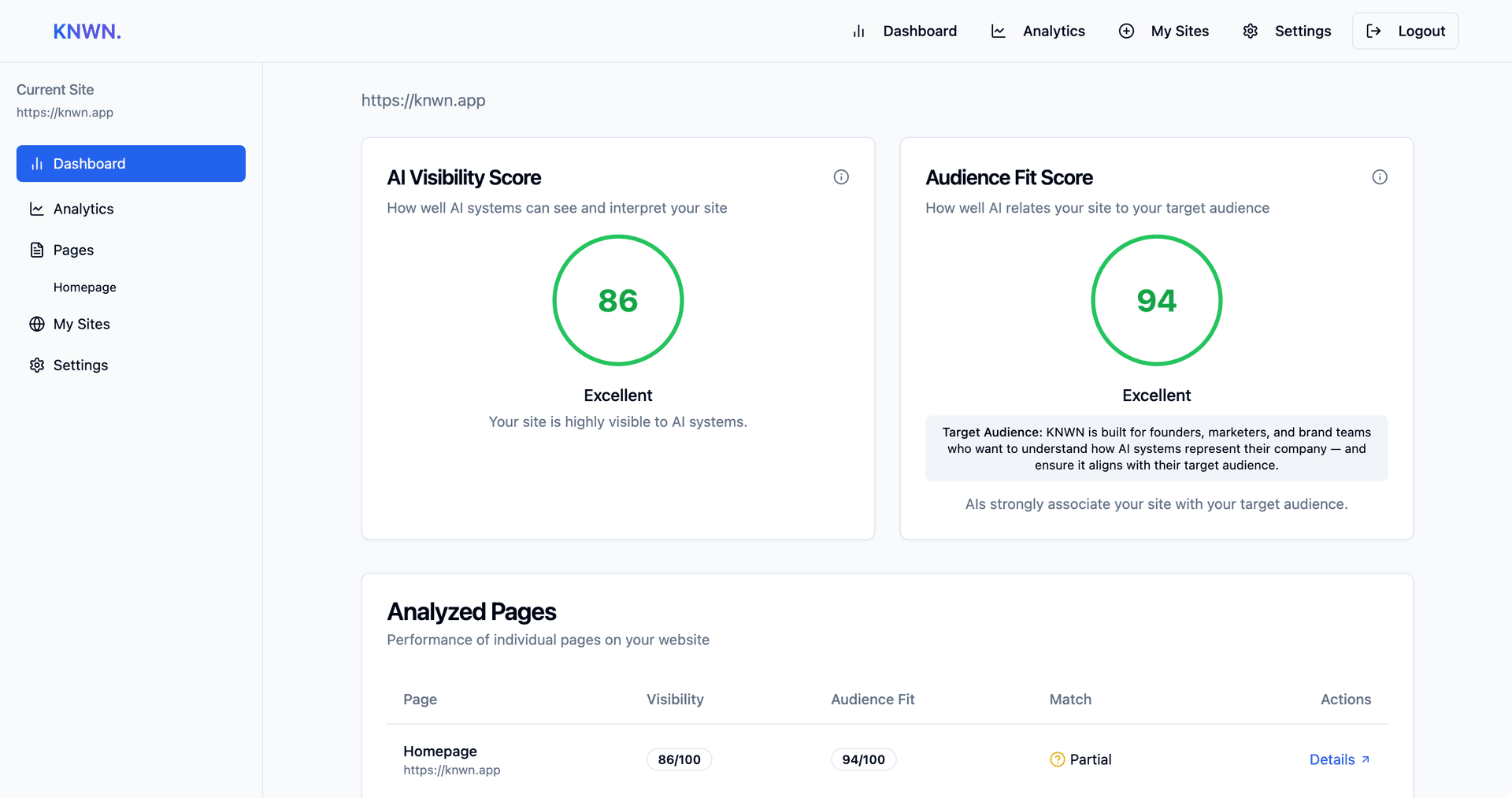
Task: Click the line chart icon next to top Analytics
Action: [x=999, y=32]
